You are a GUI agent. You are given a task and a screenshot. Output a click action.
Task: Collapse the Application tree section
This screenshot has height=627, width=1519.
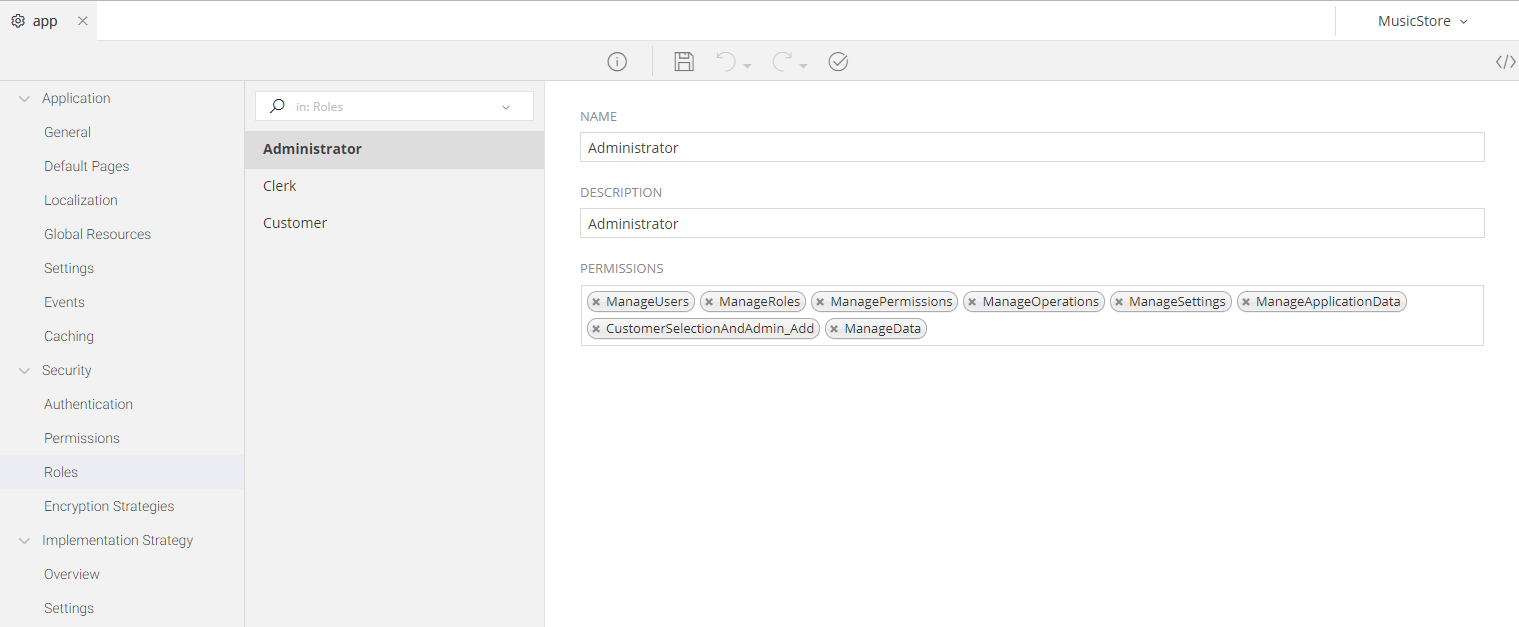click(24, 98)
